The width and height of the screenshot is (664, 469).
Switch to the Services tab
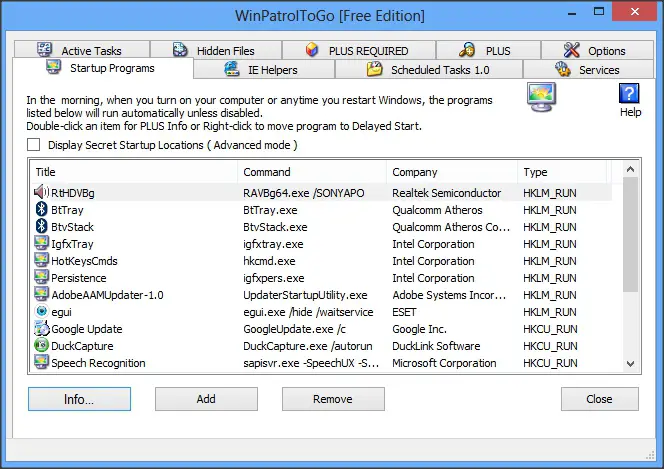tap(589, 69)
